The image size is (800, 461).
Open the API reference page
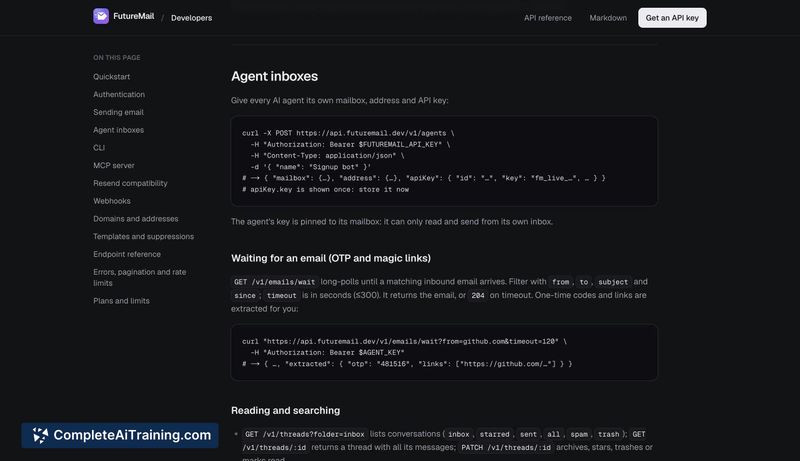547,18
